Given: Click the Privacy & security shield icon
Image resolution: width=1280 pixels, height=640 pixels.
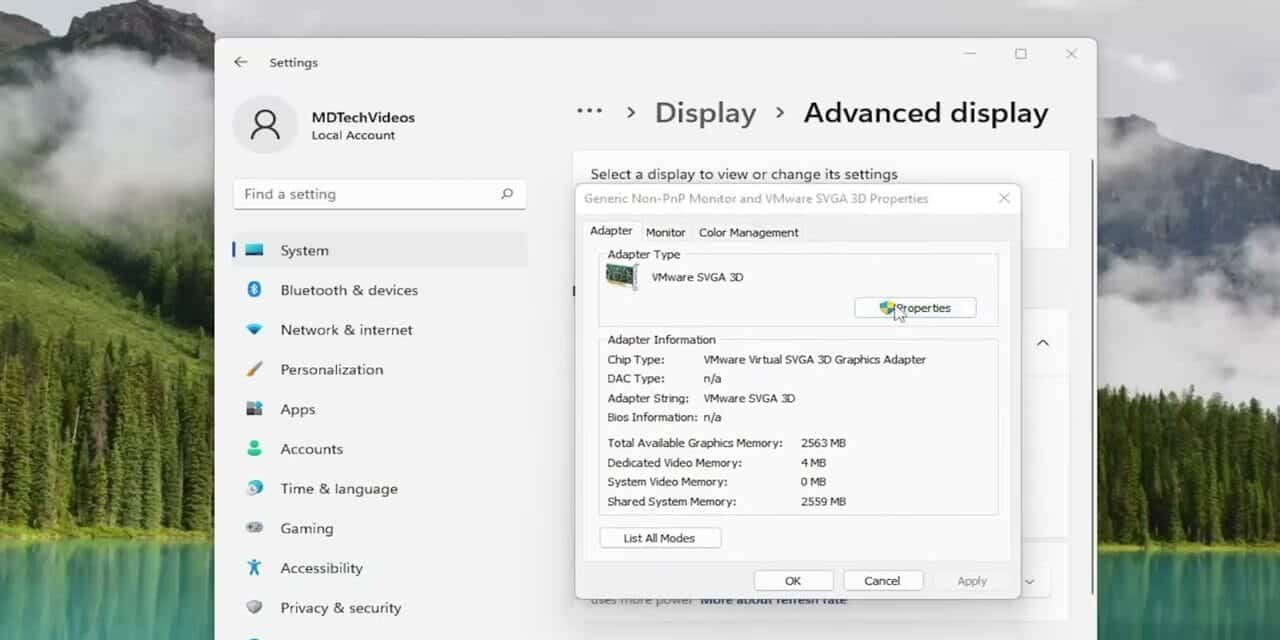Looking at the screenshot, I should [x=254, y=608].
